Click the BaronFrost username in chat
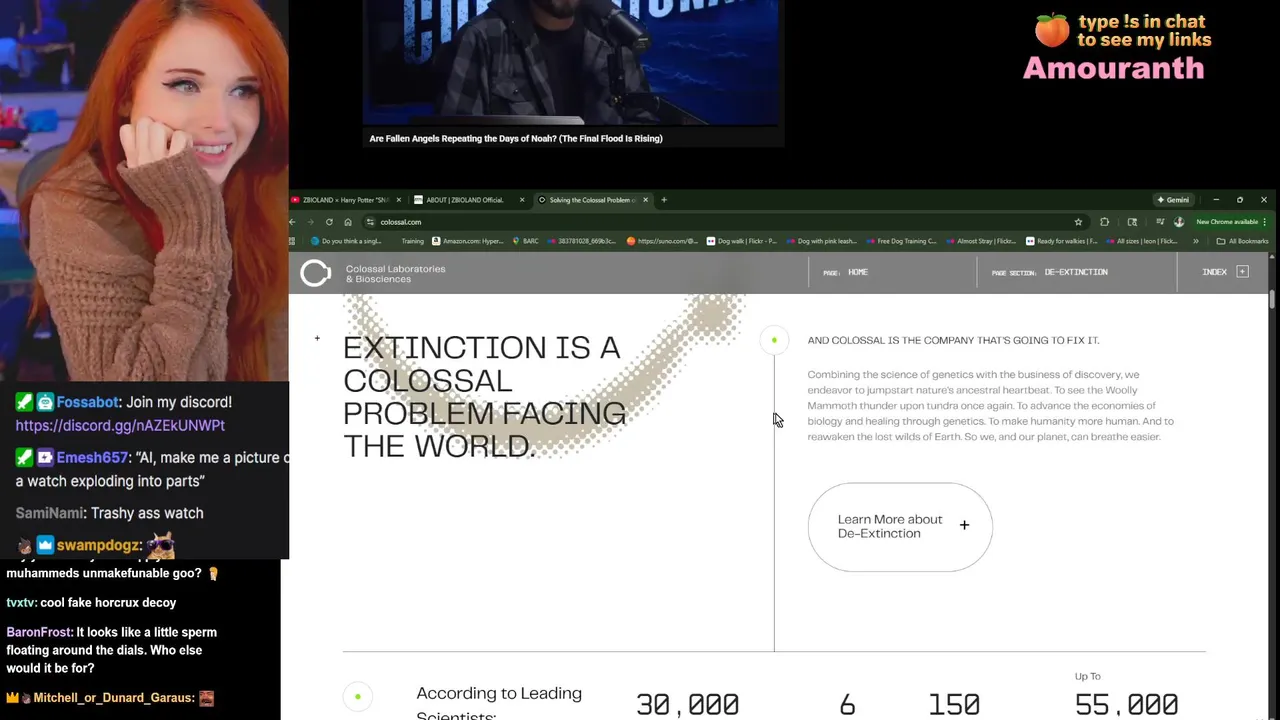This screenshot has height=720, width=1280. pos(37,632)
